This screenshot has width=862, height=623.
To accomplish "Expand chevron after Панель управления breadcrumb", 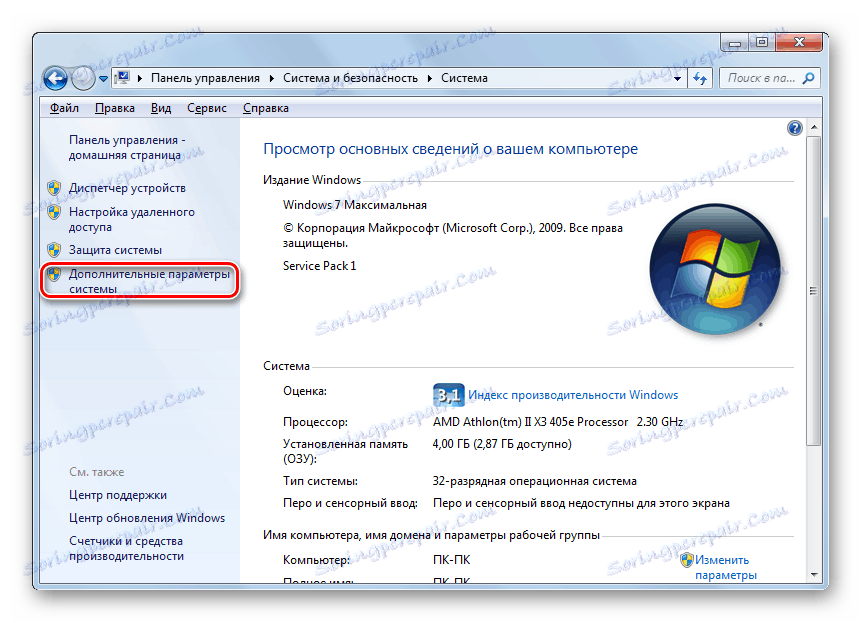I will coord(272,78).
